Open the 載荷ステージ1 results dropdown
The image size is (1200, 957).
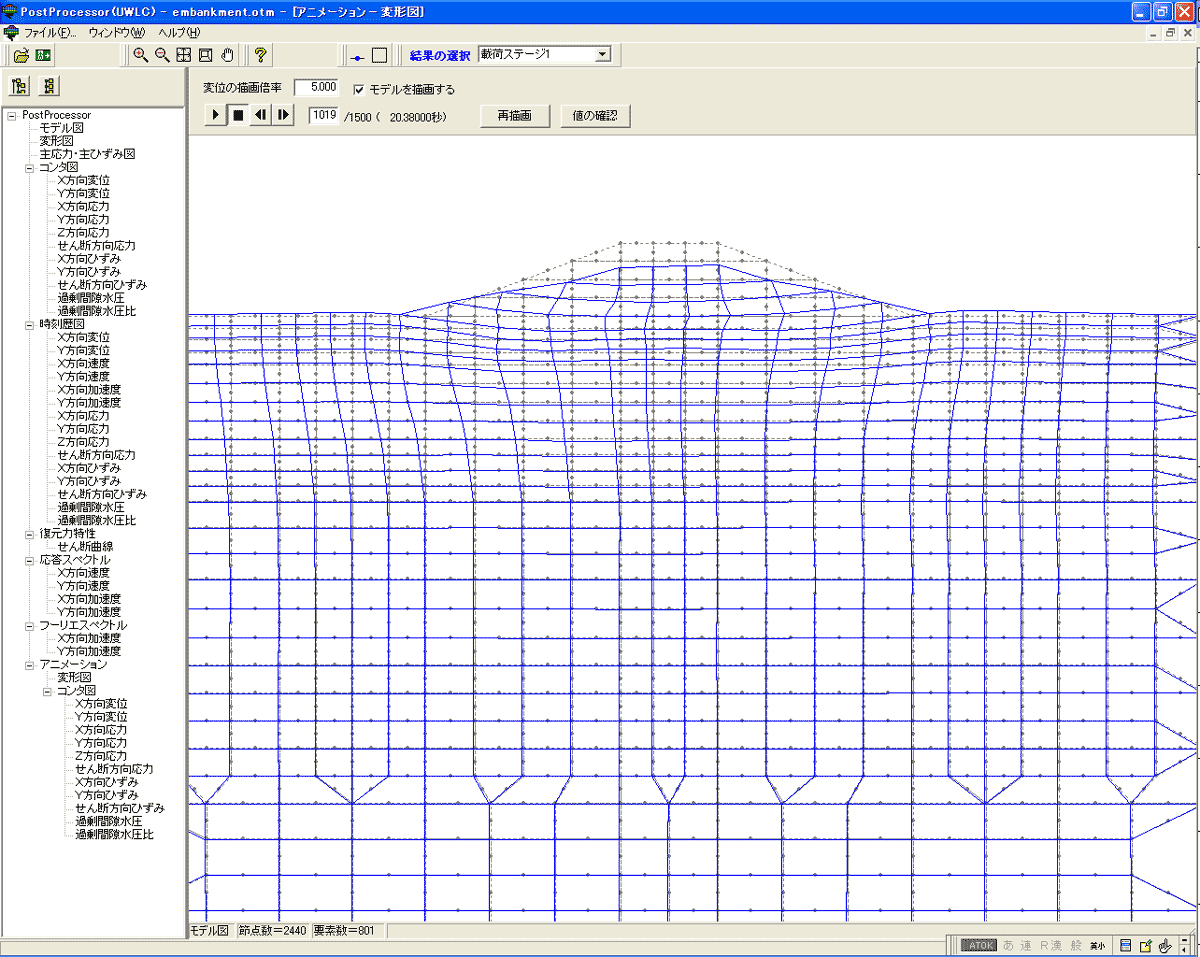coord(602,54)
